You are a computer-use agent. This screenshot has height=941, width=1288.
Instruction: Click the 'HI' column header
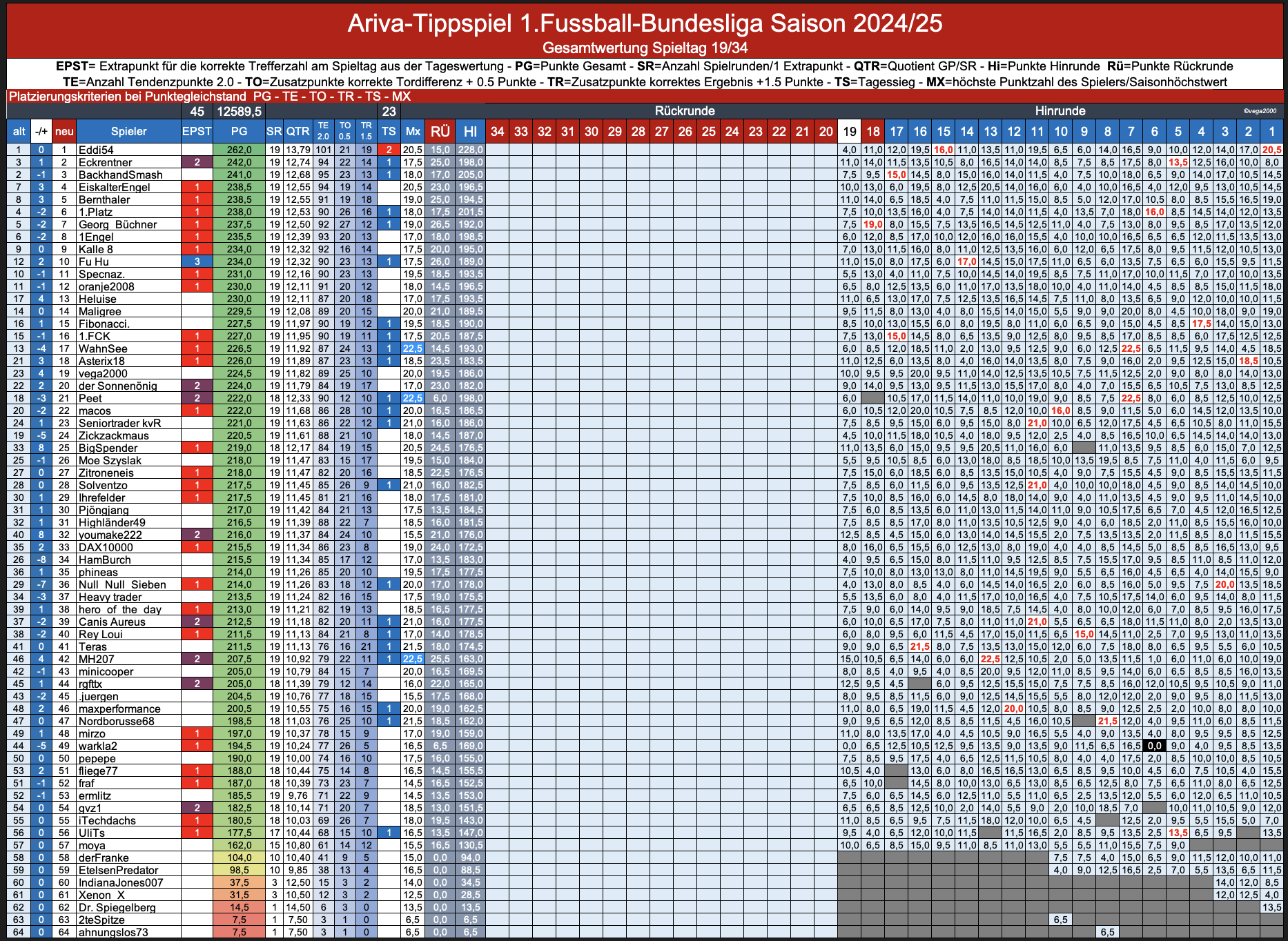pyautogui.click(x=470, y=131)
